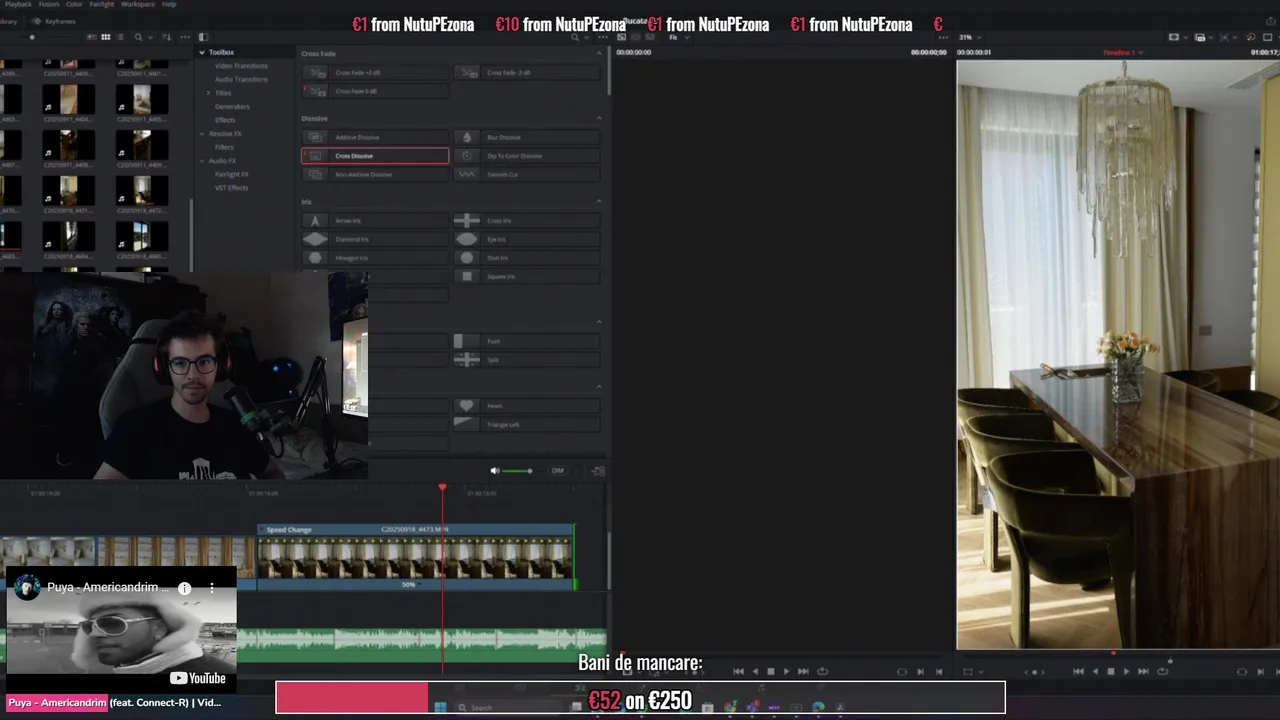Open effects panel search magnifier
The image size is (1280, 720).
point(575,37)
